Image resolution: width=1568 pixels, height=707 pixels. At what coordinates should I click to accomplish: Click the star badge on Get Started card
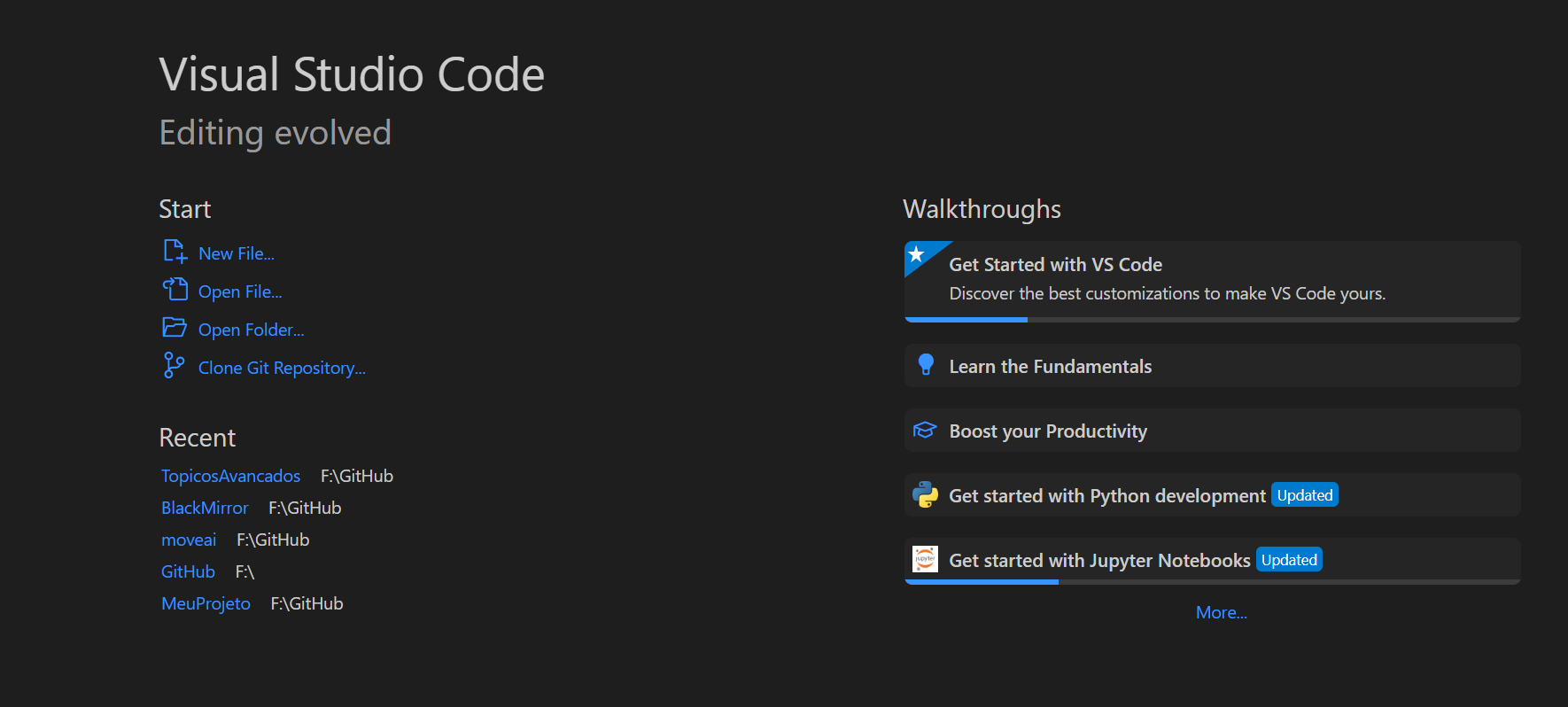pos(918,255)
